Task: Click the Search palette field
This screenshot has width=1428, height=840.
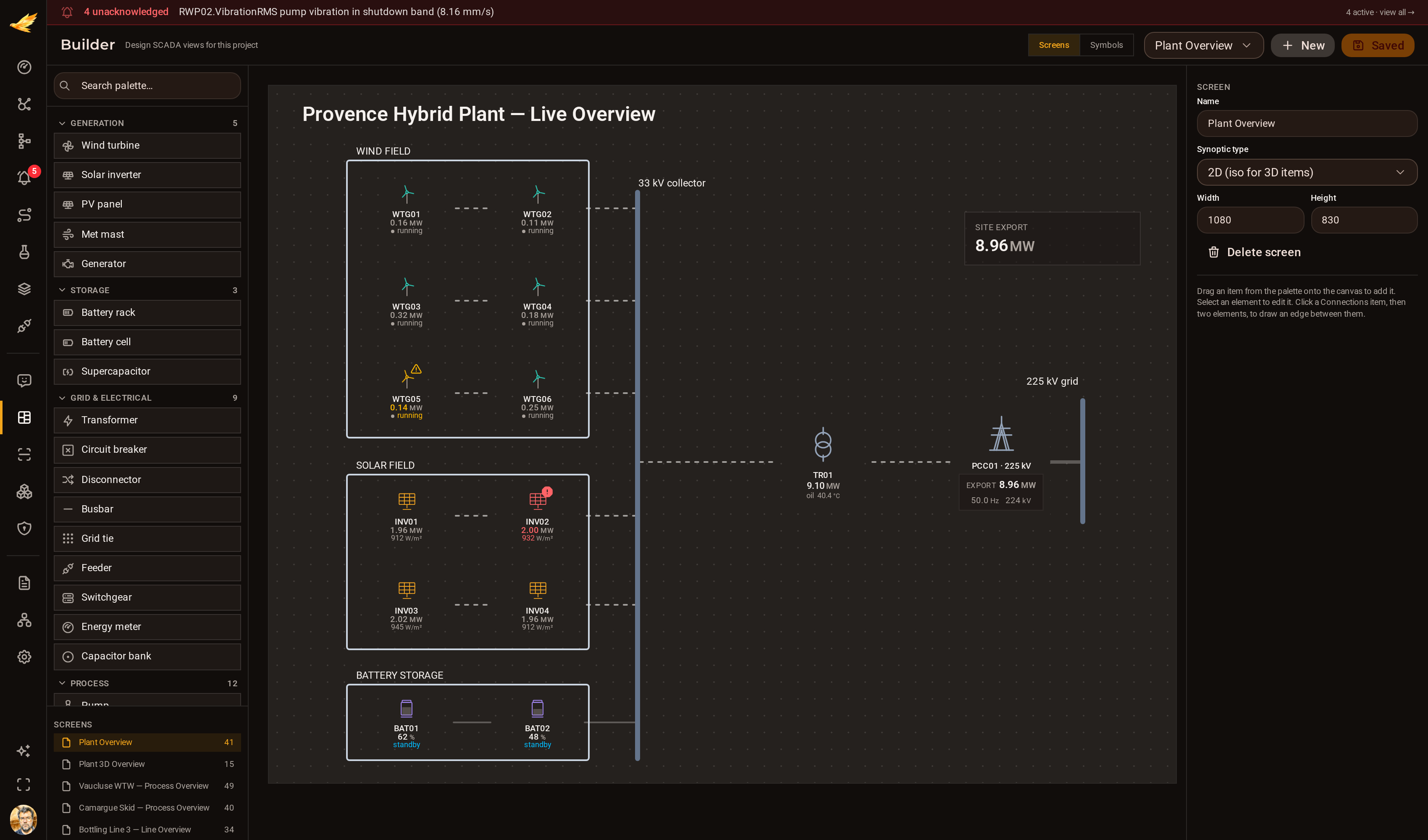Action: 147,86
